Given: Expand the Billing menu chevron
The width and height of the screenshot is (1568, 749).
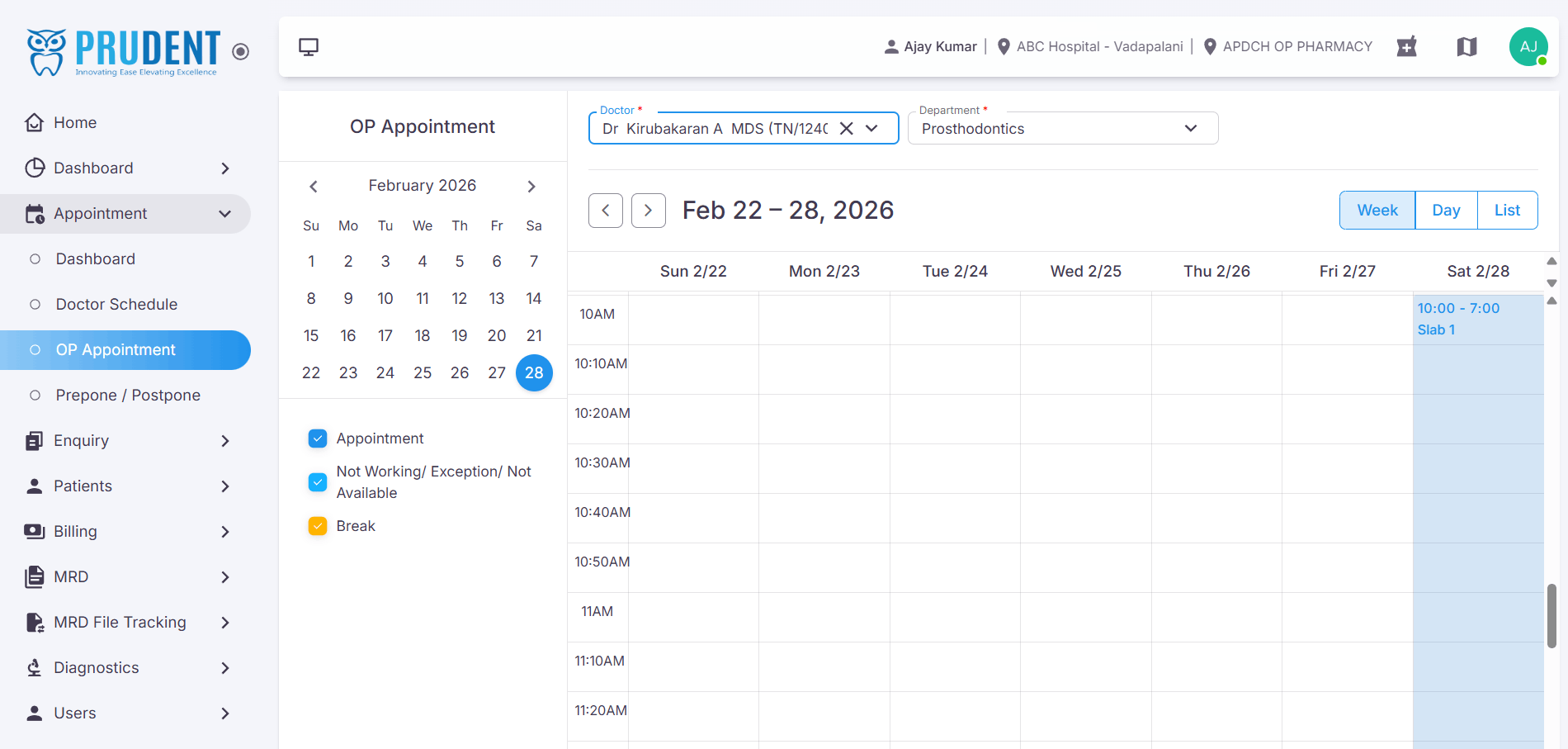Looking at the screenshot, I should tap(225, 532).
